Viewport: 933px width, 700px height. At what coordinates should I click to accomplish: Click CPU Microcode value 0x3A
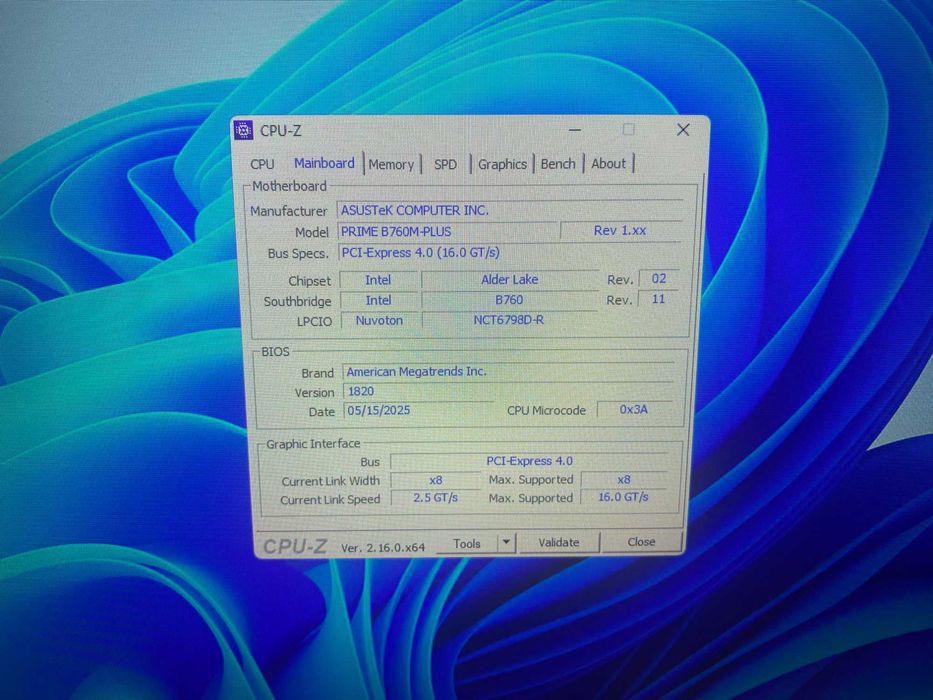click(x=634, y=410)
